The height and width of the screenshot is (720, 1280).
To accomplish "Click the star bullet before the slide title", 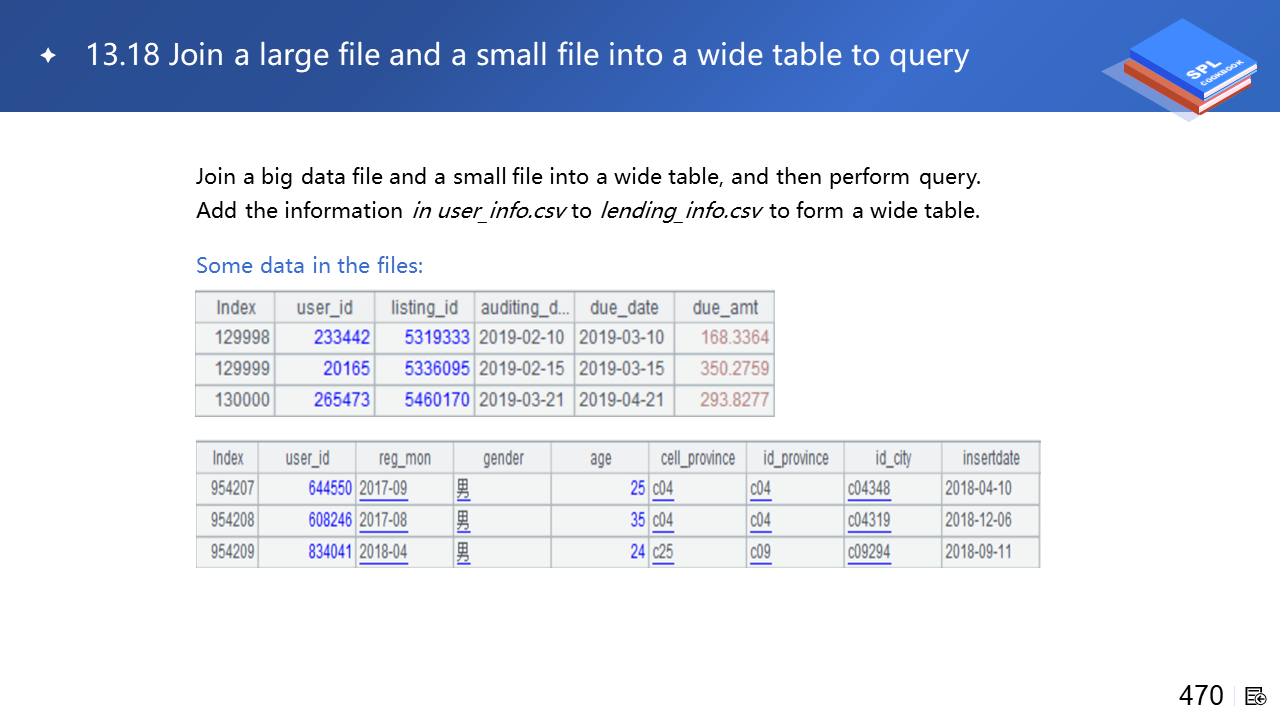I will click(x=48, y=56).
